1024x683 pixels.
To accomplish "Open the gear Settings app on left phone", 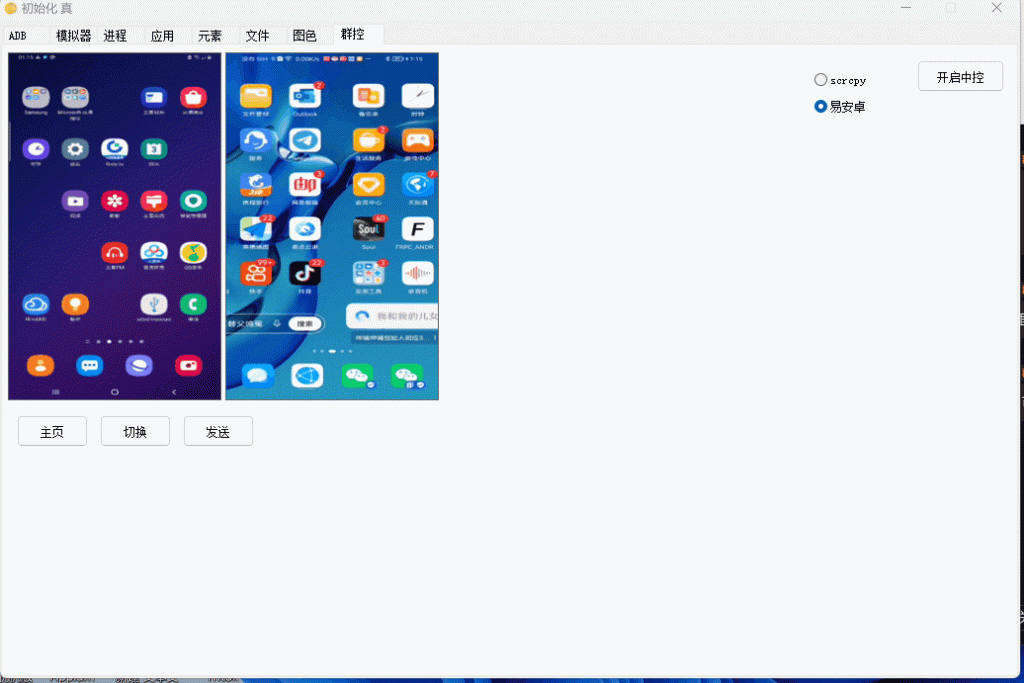I will [75, 150].
